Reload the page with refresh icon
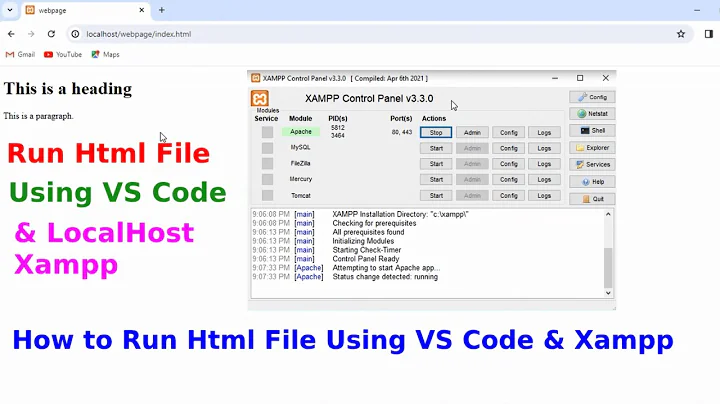 pos(51,34)
